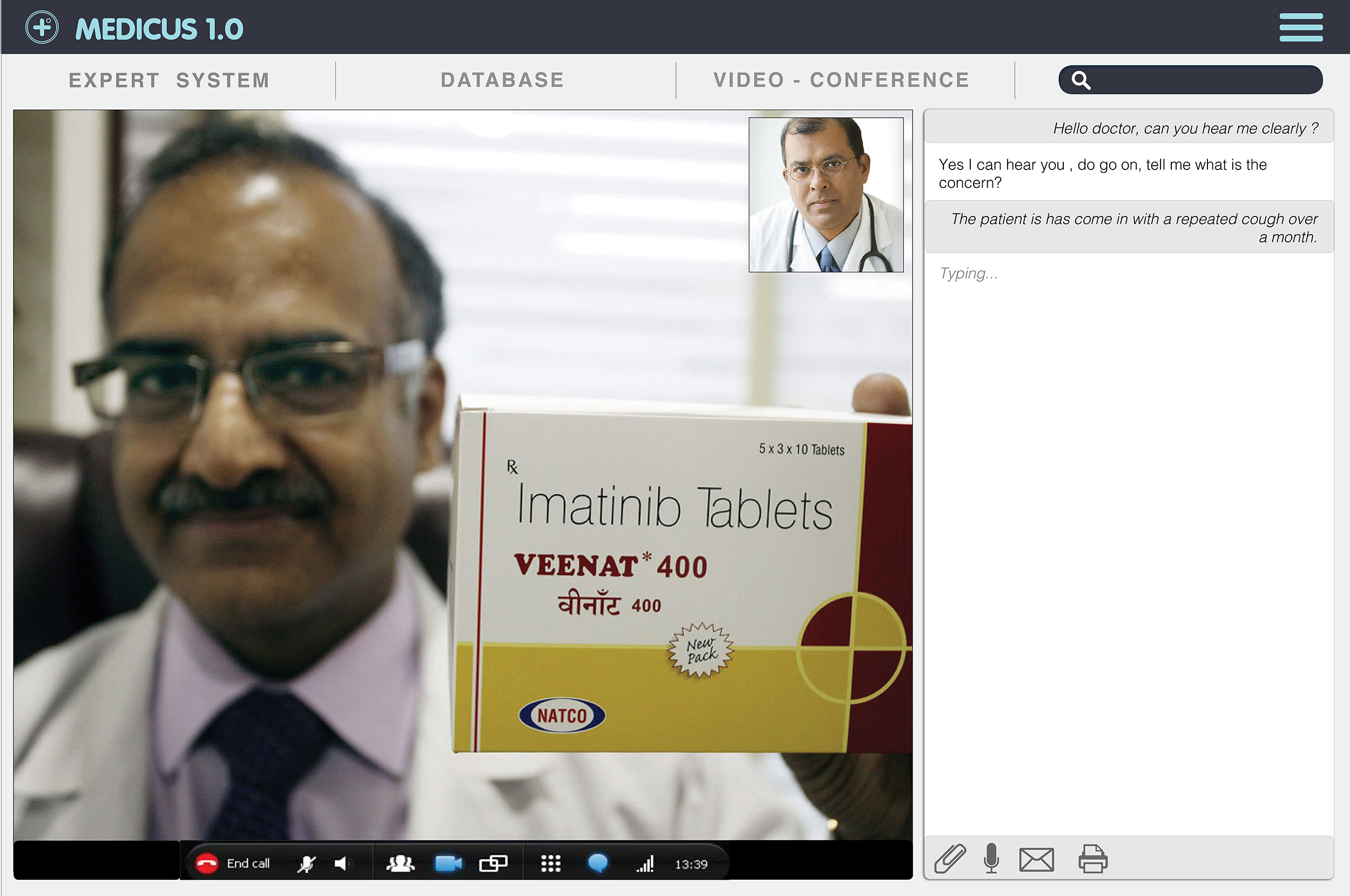Click the doctor's self-view thumbnail
1350x896 pixels.
point(826,195)
